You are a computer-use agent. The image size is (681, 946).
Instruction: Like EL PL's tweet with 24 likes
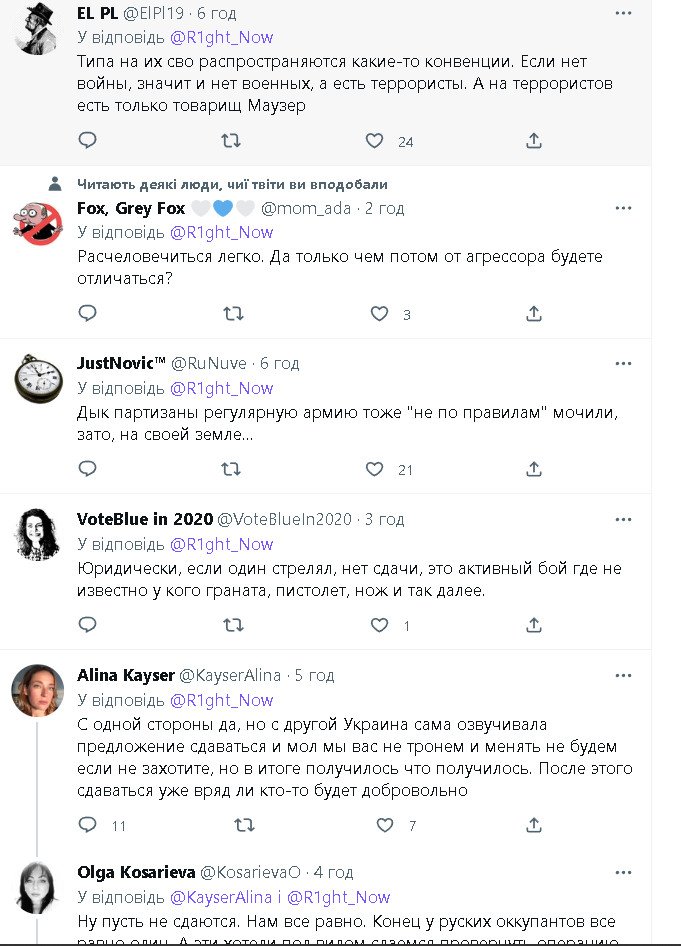coord(374,141)
